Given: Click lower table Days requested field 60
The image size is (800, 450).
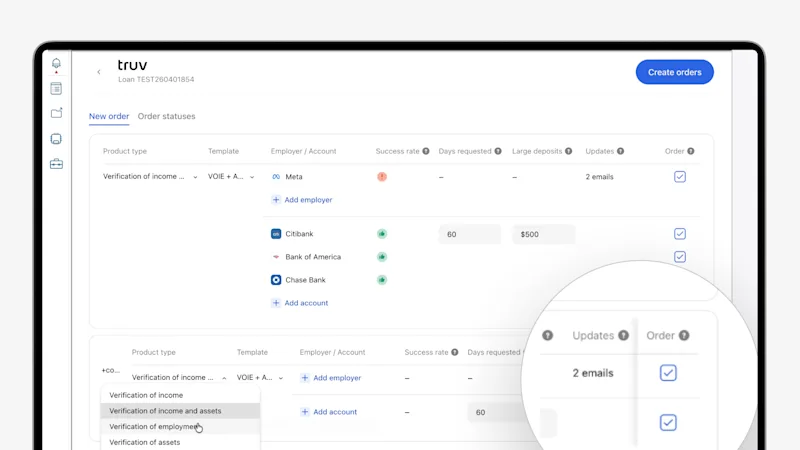Looking at the screenshot, I should click(x=497, y=412).
